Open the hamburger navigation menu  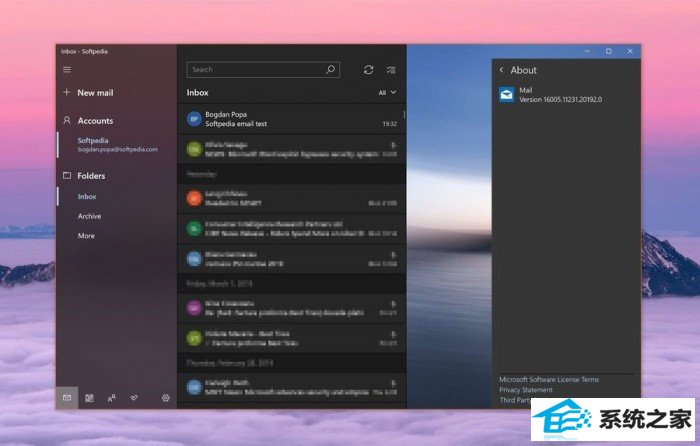(67, 70)
